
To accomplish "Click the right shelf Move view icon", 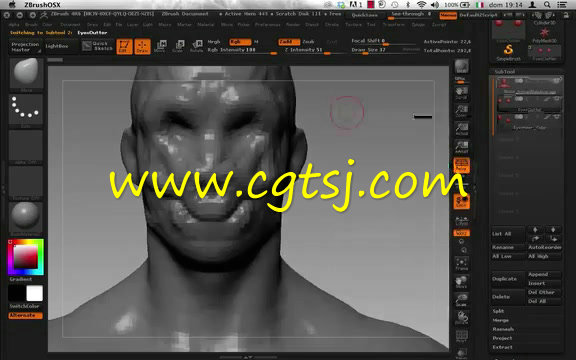I will click(461, 282).
